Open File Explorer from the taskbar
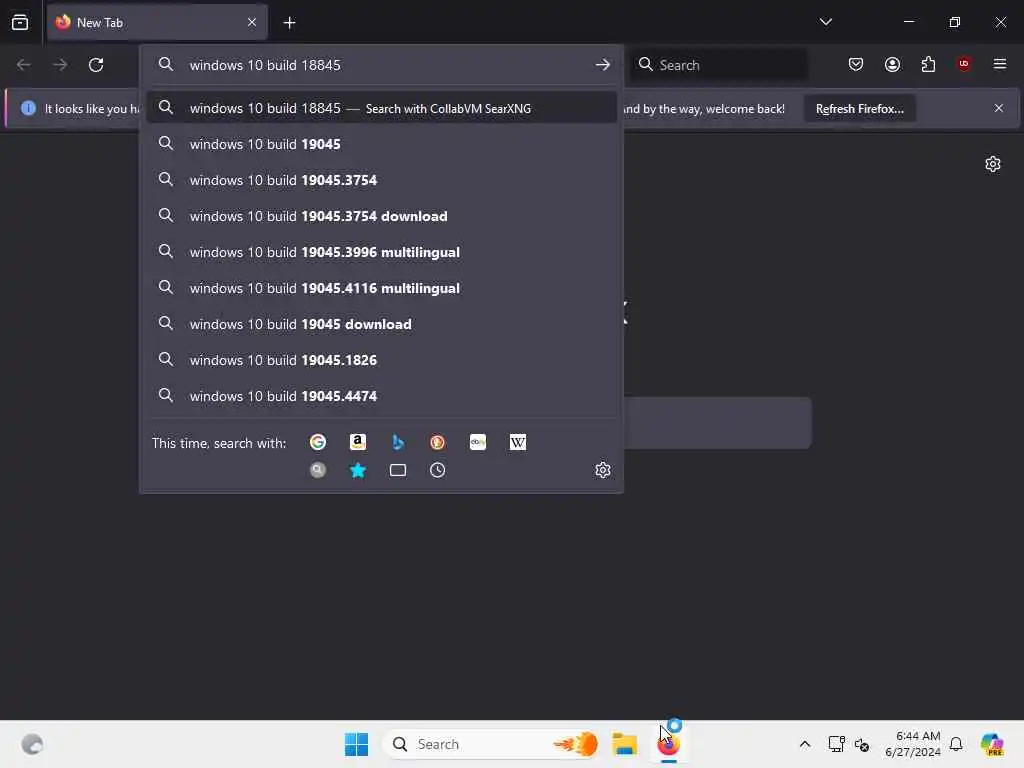 pos(625,744)
